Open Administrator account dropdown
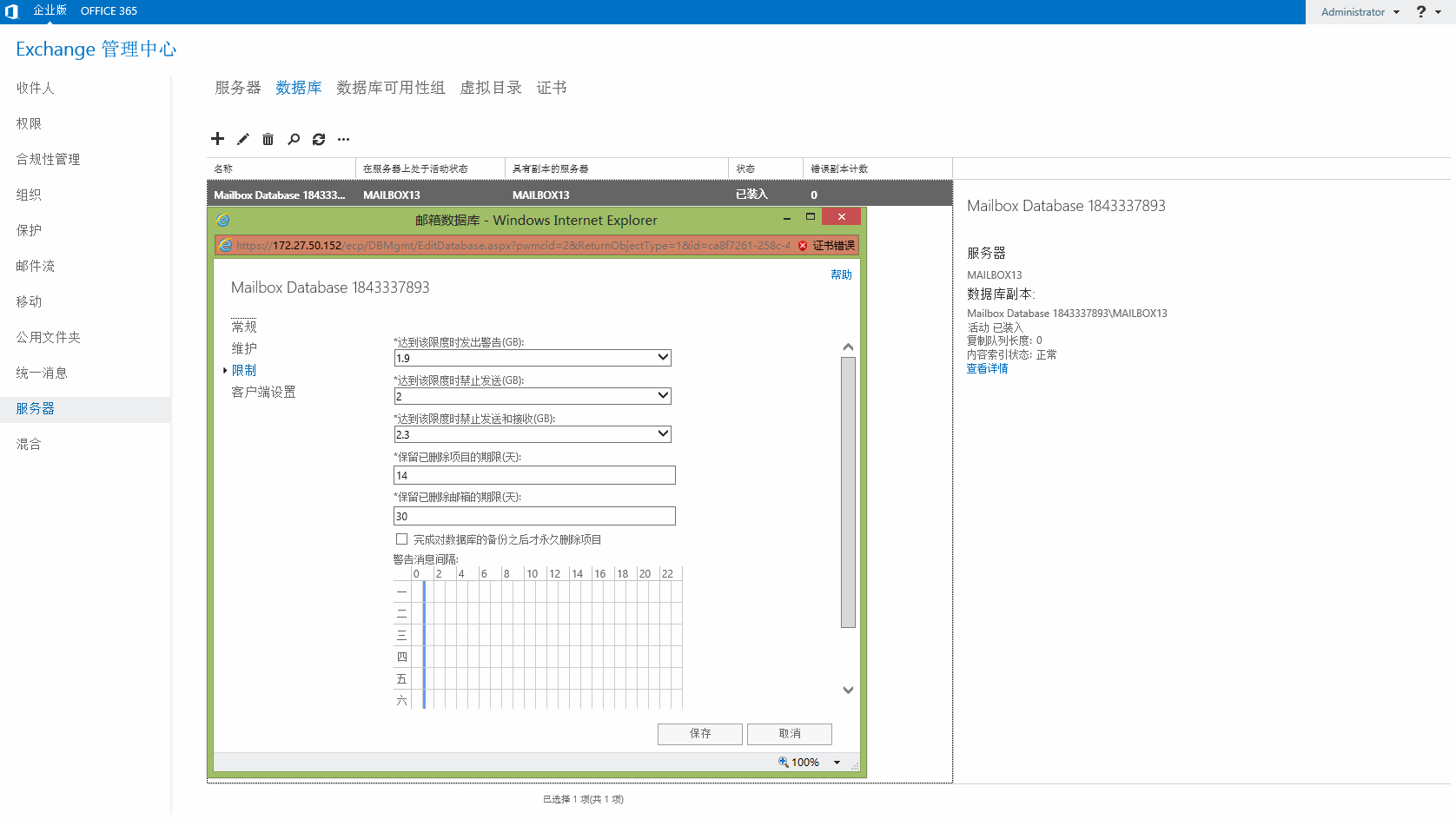The height and width of the screenshot is (826, 1456). tap(1360, 12)
